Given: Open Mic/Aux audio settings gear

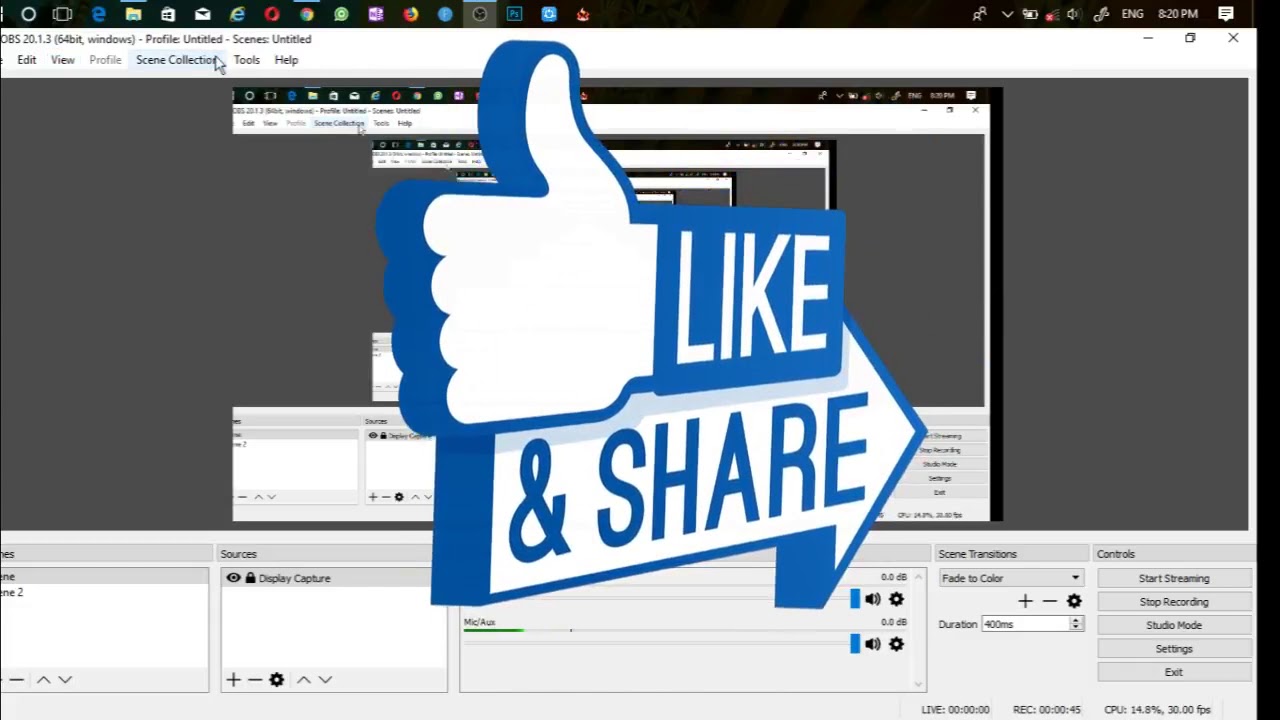Looking at the screenshot, I should (896, 644).
